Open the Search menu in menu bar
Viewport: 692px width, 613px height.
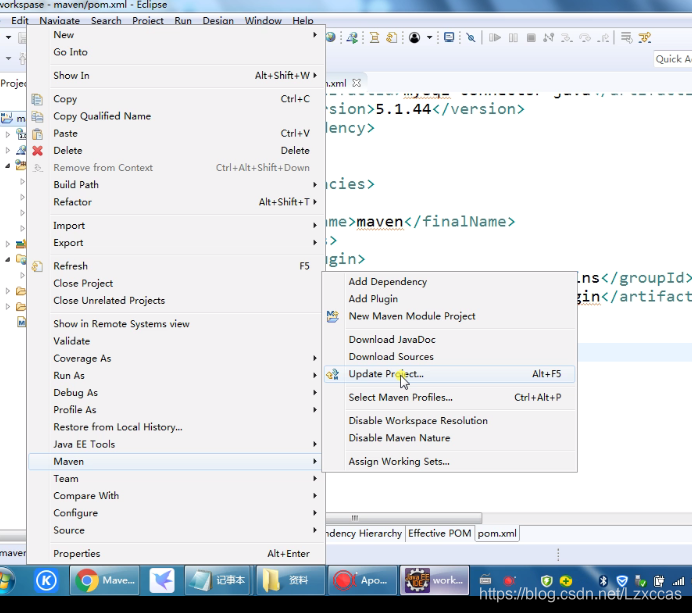(106, 20)
